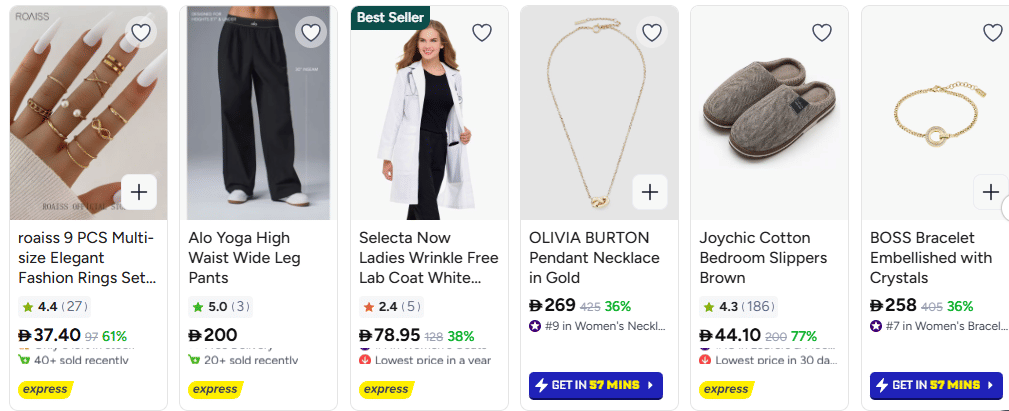Viewport: 1009px width, 411px height.
Task: Click express badge under roaiss rings
Action: click(x=45, y=389)
